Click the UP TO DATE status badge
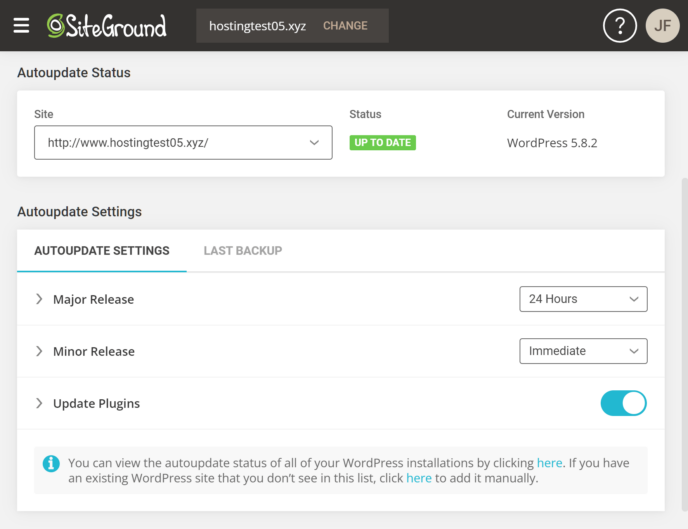 pos(383,143)
